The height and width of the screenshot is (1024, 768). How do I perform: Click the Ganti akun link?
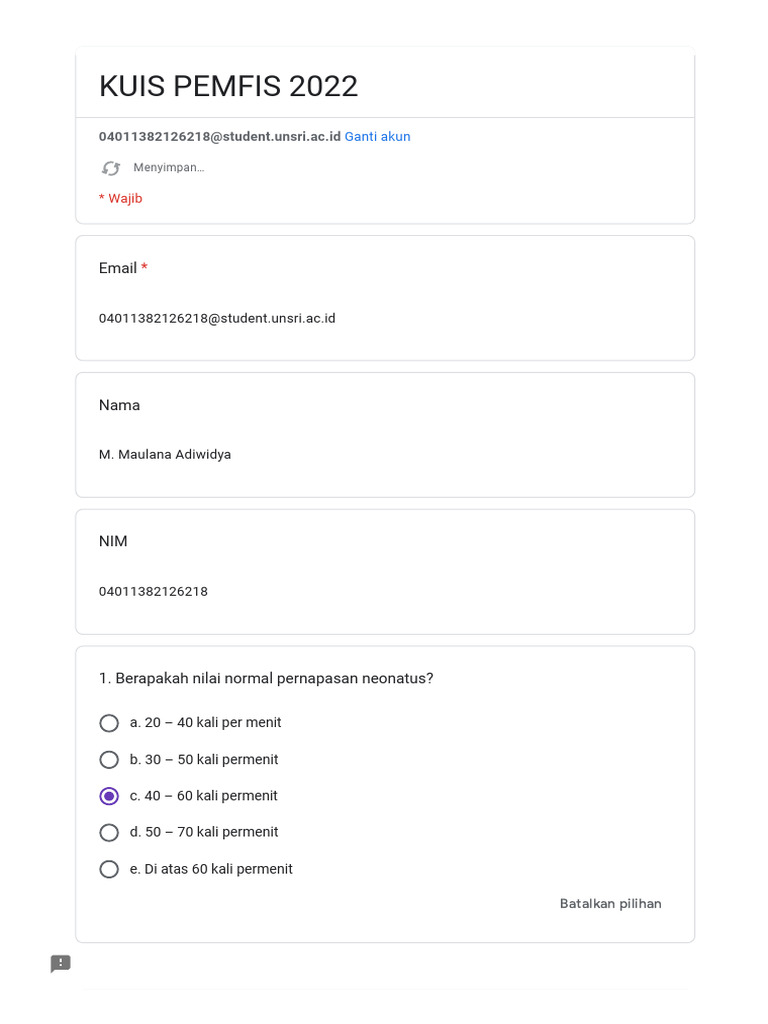coord(377,137)
